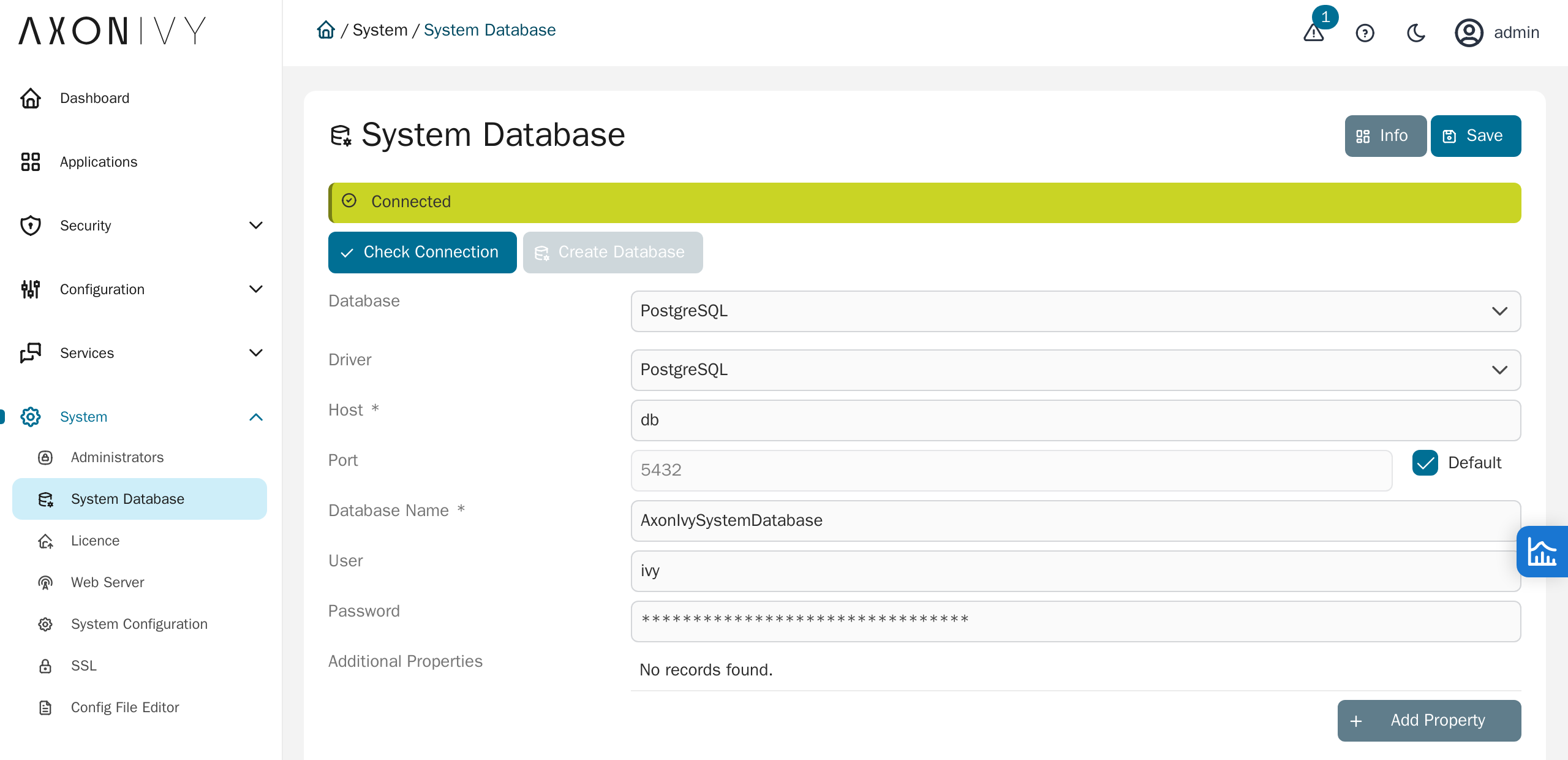Screen dimensions: 1568x760
Task: Click the System Database title icon
Action: [x=341, y=135]
